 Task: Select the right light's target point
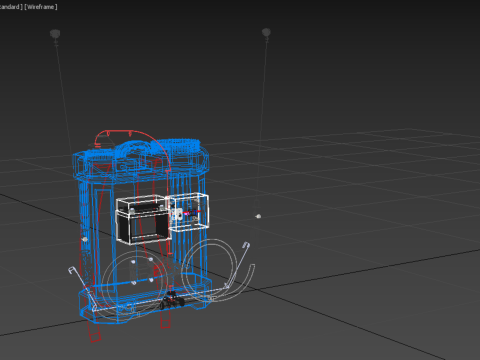click(258, 216)
